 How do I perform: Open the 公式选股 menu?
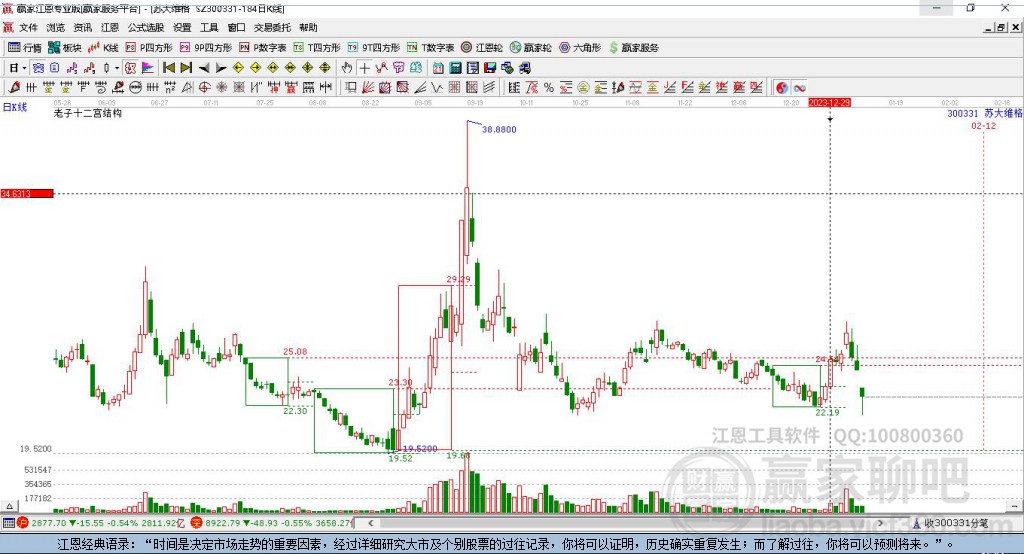(146, 27)
